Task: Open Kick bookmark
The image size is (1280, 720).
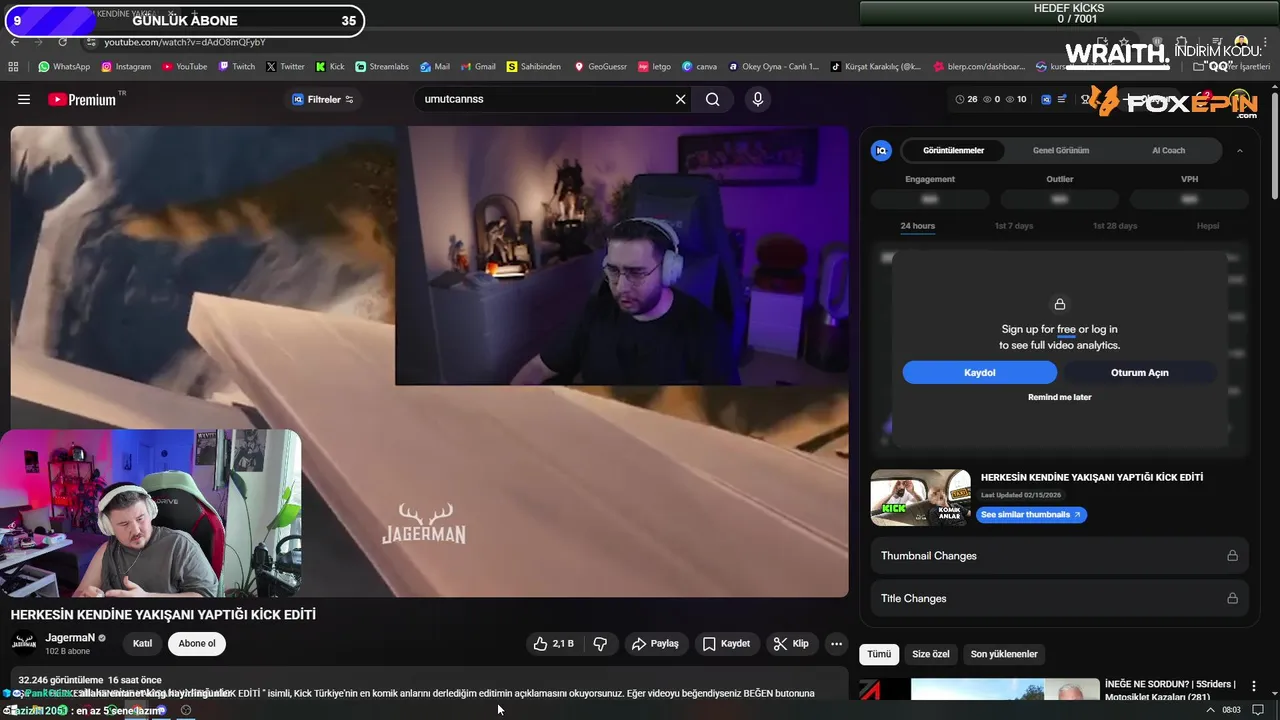Action: [x=330, y=67]
